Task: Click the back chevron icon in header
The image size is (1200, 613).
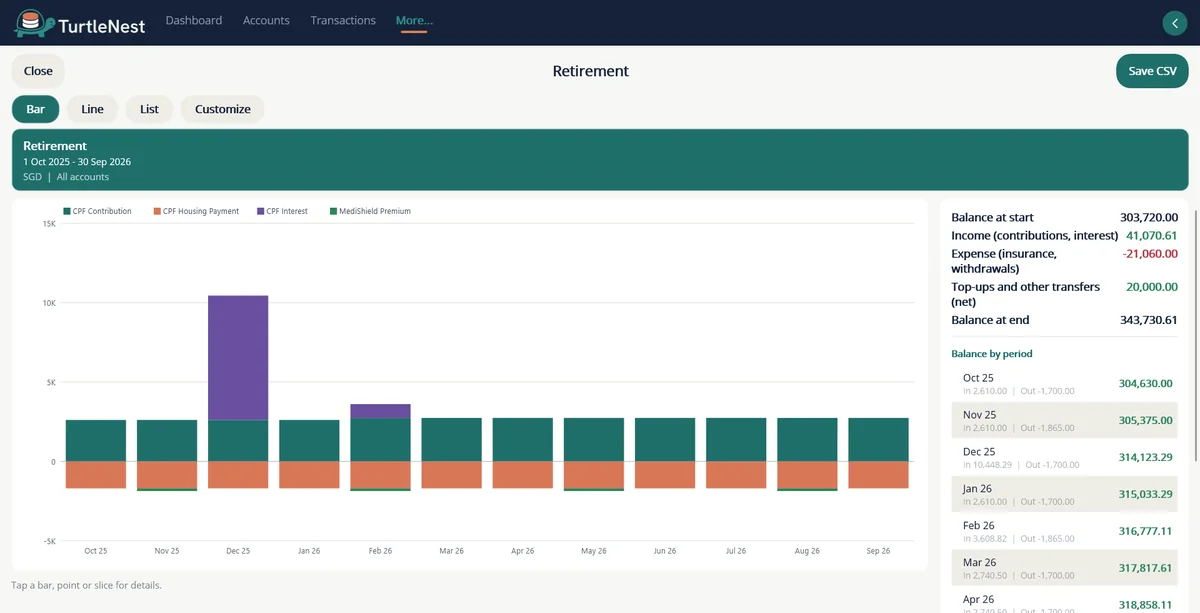Action: tap(1175, 23)
